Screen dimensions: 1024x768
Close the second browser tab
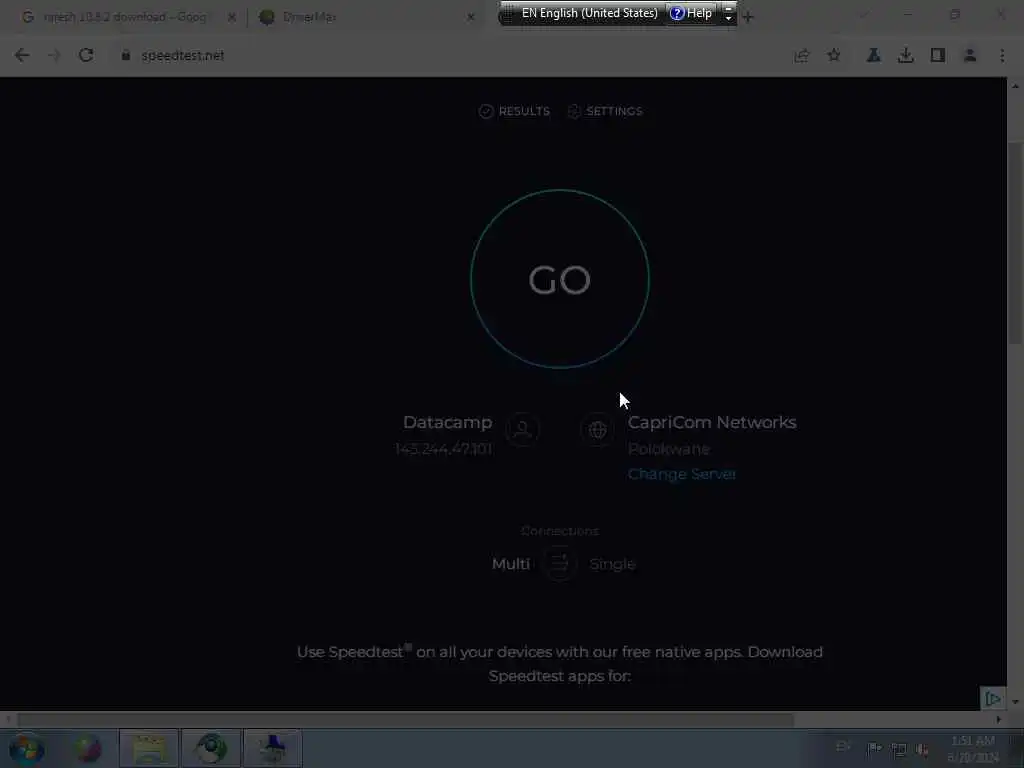coord(471,18)
